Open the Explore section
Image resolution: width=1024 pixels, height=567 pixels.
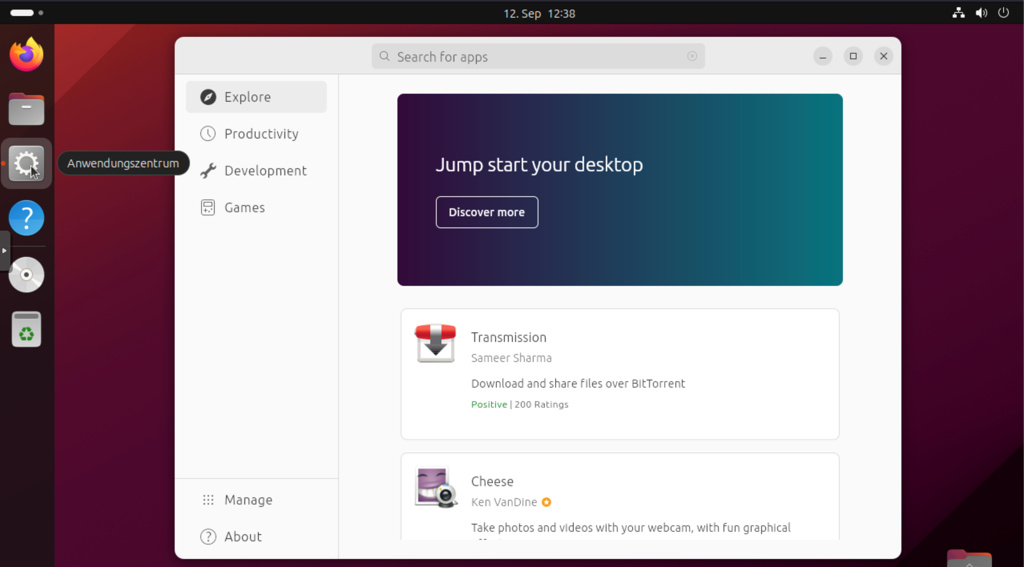(256, 97)
